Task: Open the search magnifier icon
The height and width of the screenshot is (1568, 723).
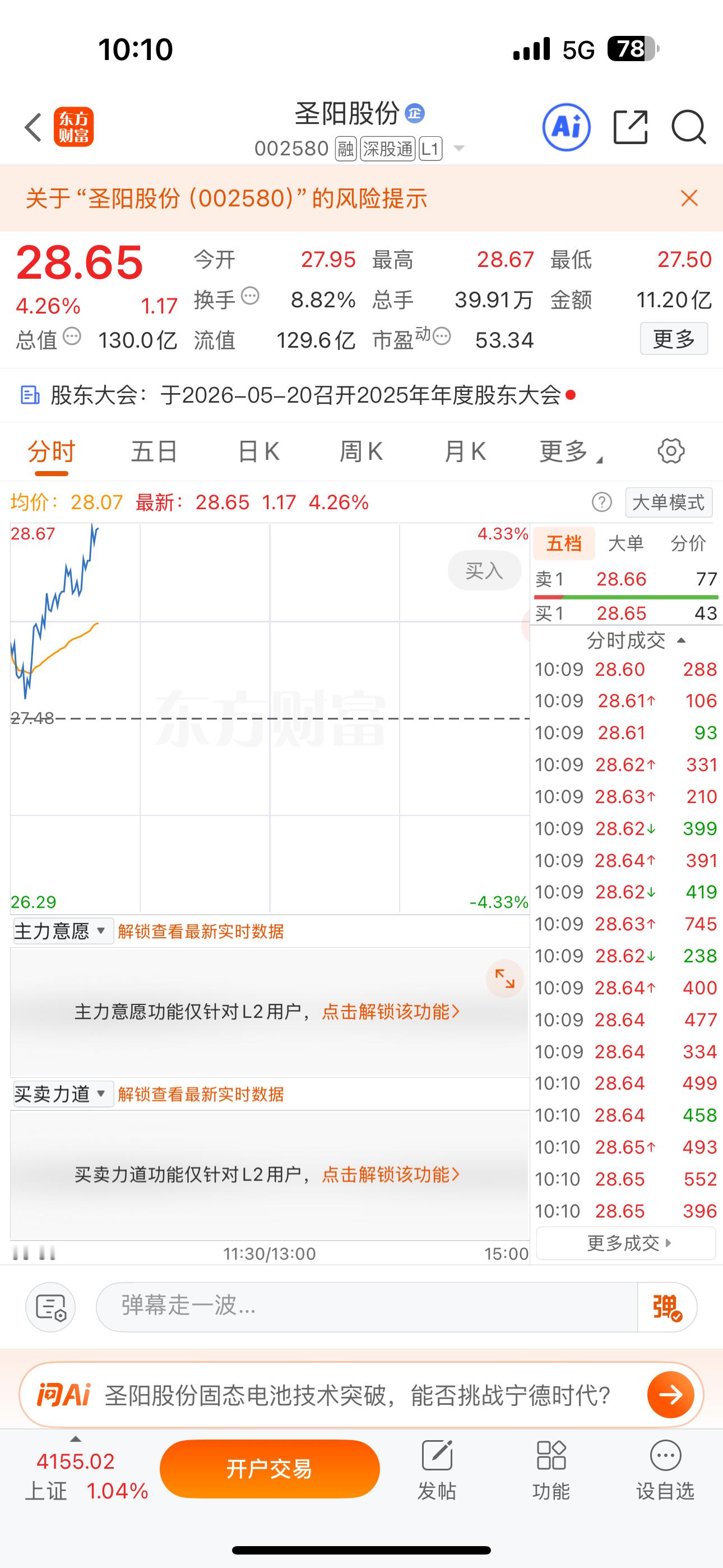Action: 688,127
